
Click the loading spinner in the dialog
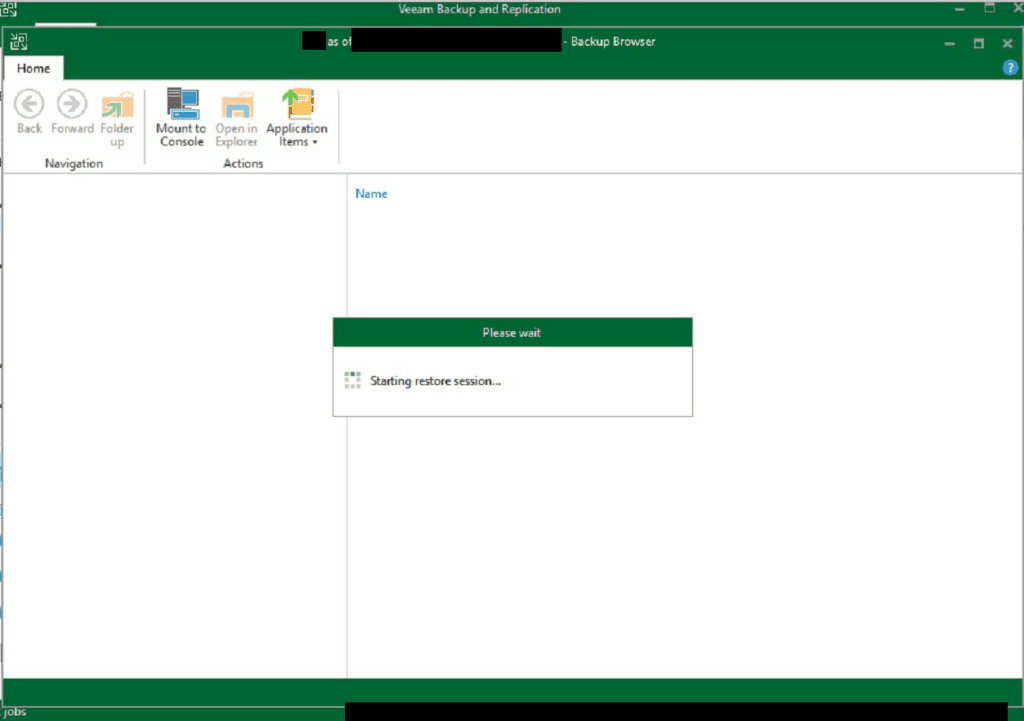(352, 380)
